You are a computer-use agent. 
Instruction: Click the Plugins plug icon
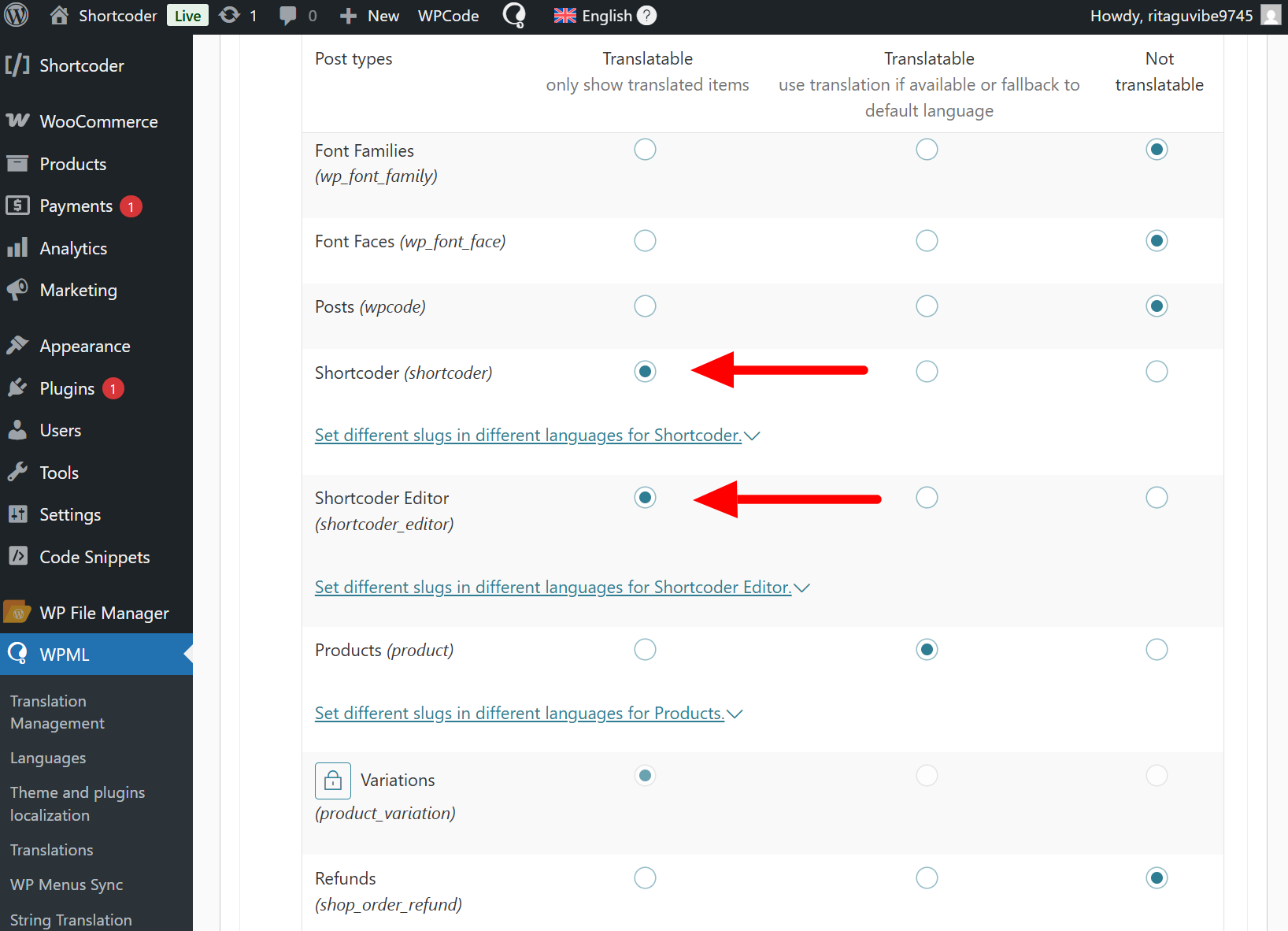coord(17,388)
